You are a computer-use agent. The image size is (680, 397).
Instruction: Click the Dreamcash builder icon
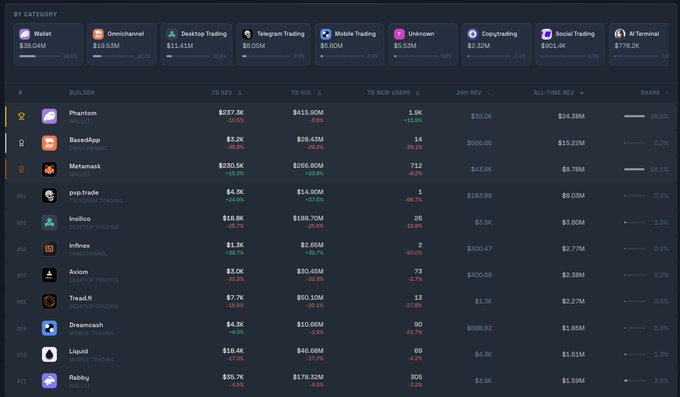(49, 328)
